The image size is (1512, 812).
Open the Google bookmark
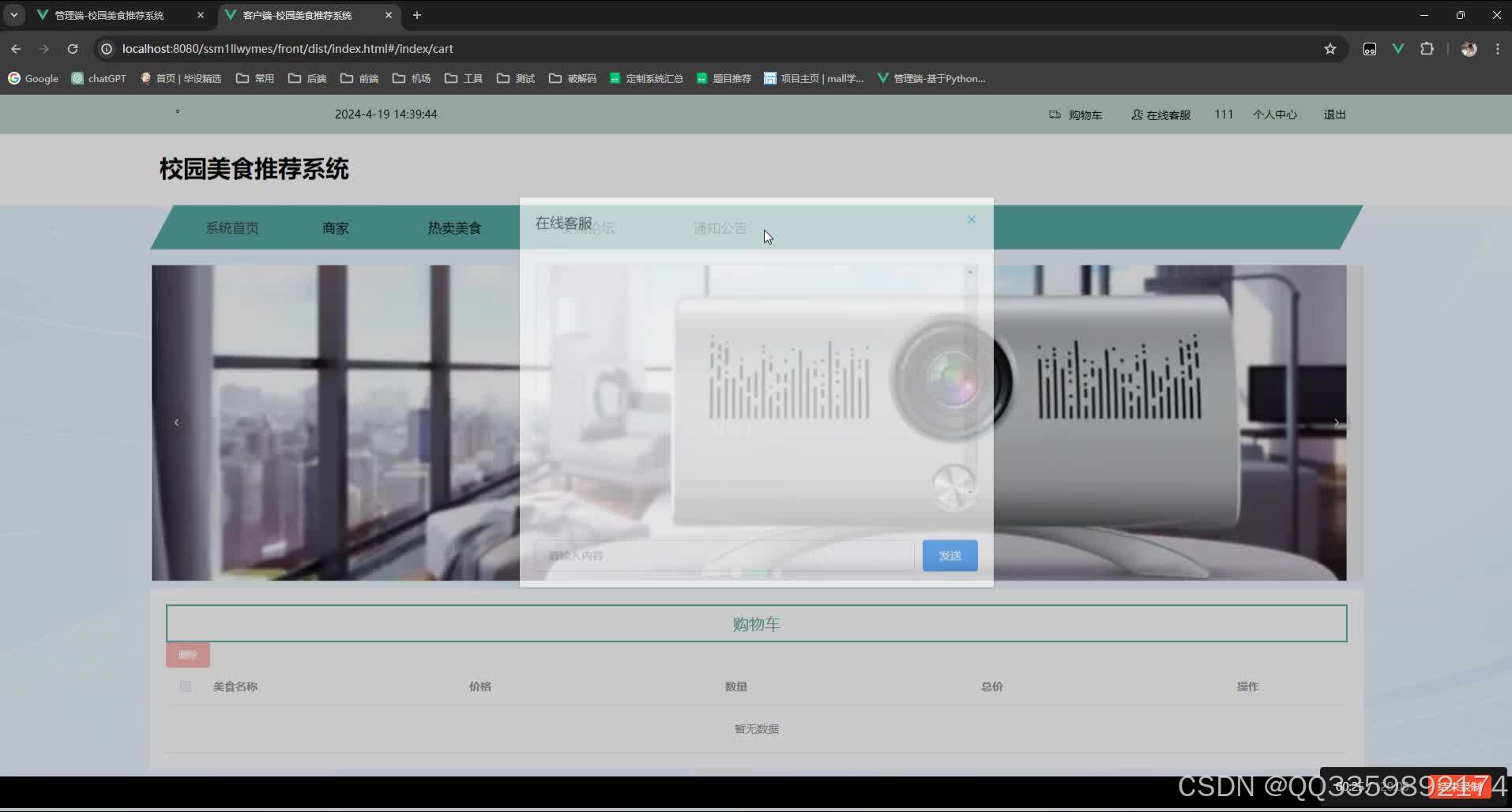(33, 78)
